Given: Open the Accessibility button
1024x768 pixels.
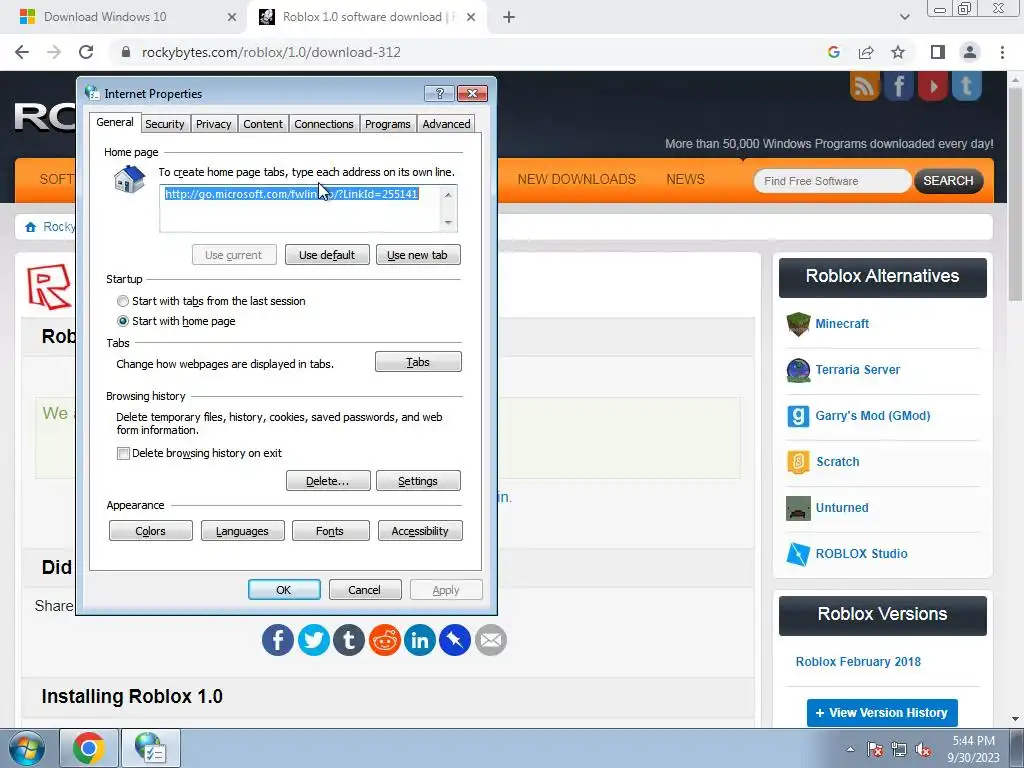Looking at the screenshot, I should tap(420, 531).
